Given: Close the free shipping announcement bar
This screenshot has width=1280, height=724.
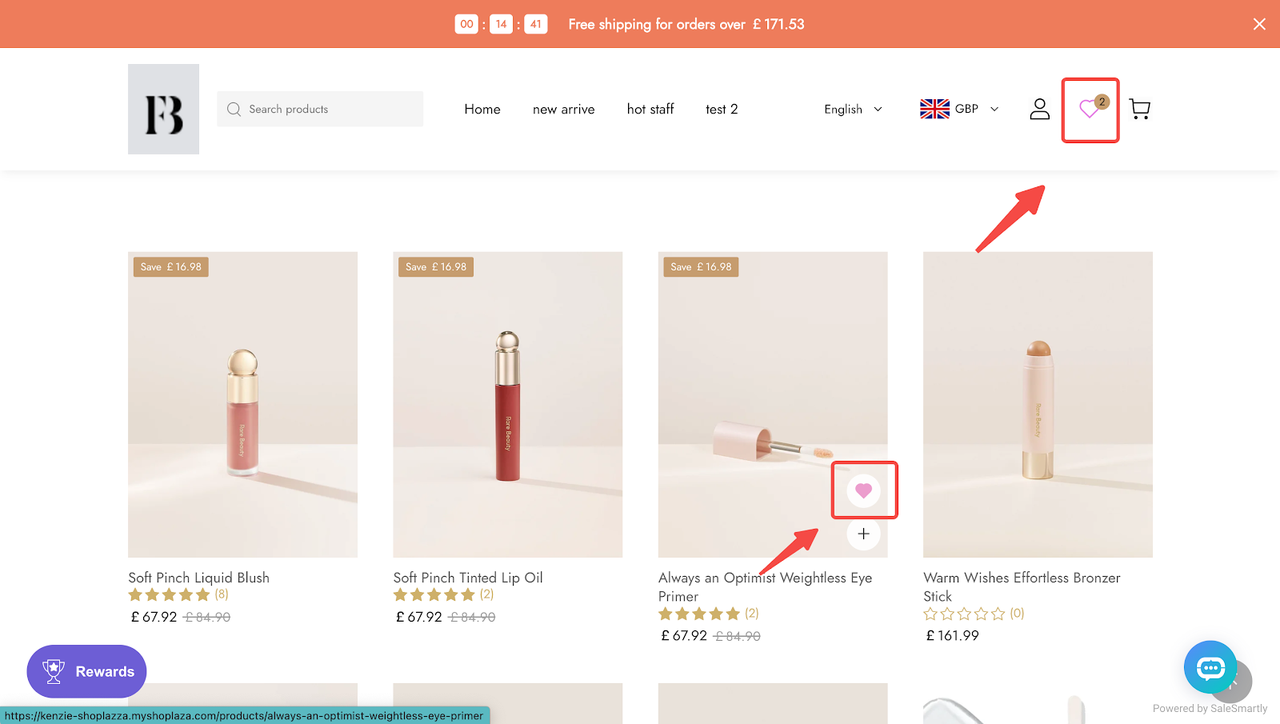Looking at the screenshot, I should (1259, 24).
